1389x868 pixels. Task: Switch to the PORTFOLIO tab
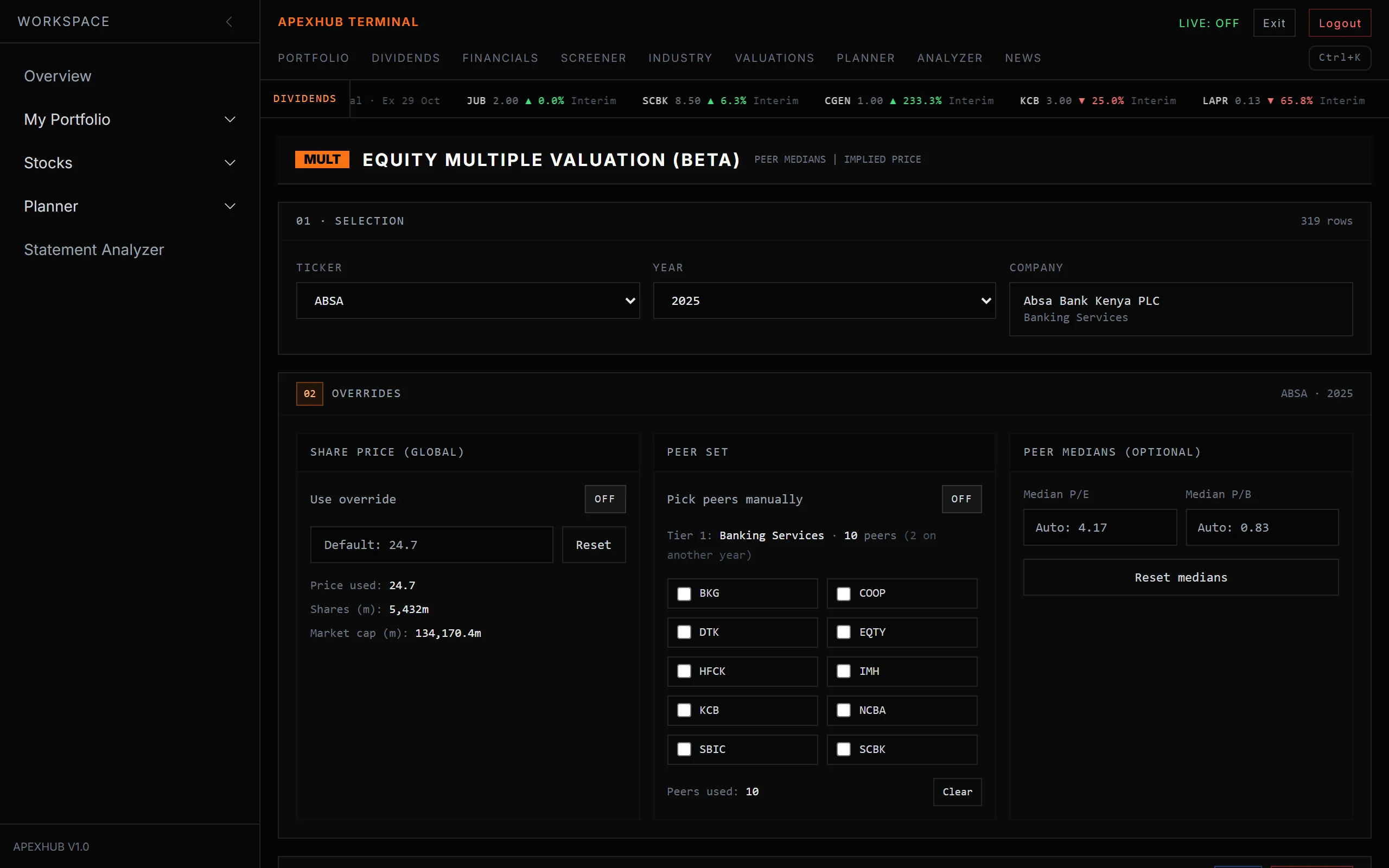pos(314,58)
